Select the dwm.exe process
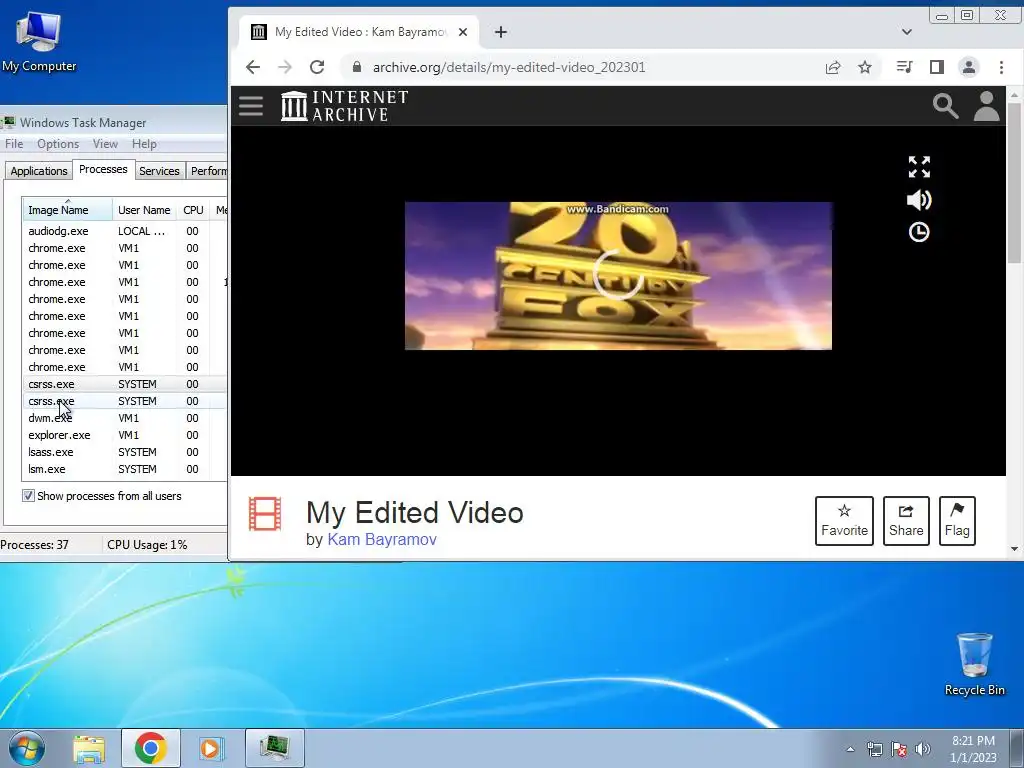 click(x=124, y=418)
